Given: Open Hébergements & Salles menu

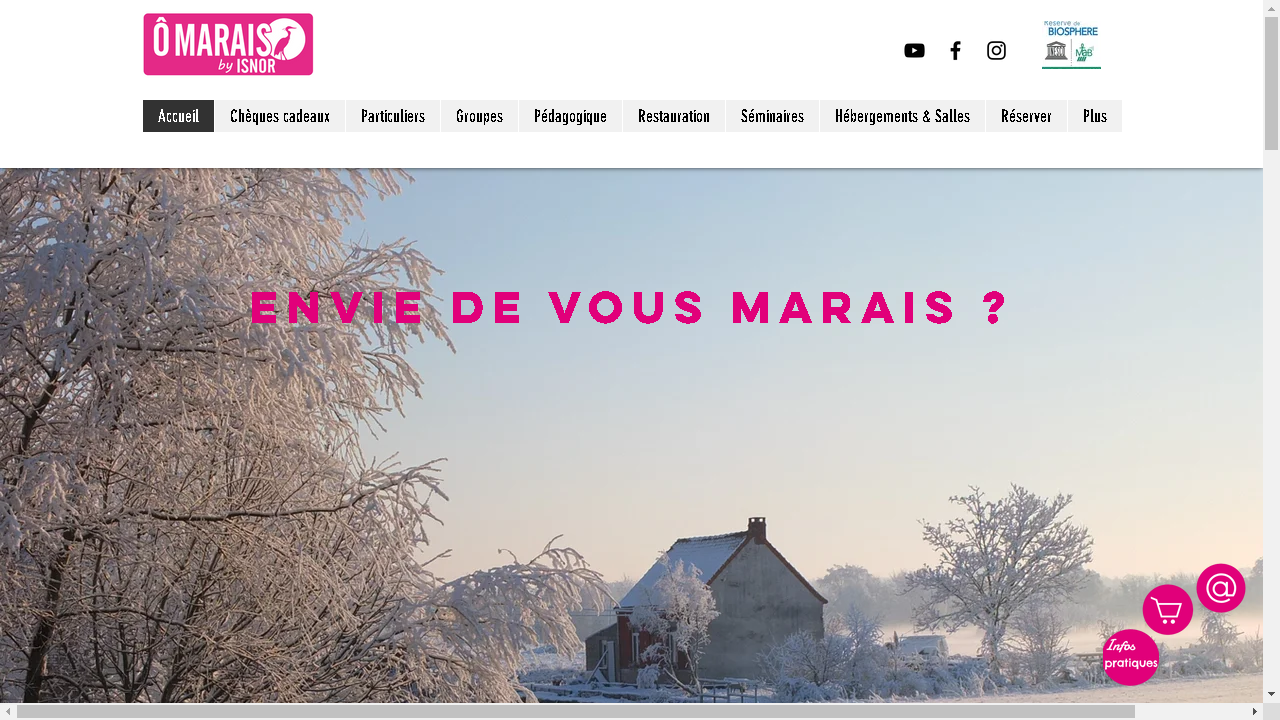Looking at the screenshot, I should pyautogui.click(x=902, y=116).
